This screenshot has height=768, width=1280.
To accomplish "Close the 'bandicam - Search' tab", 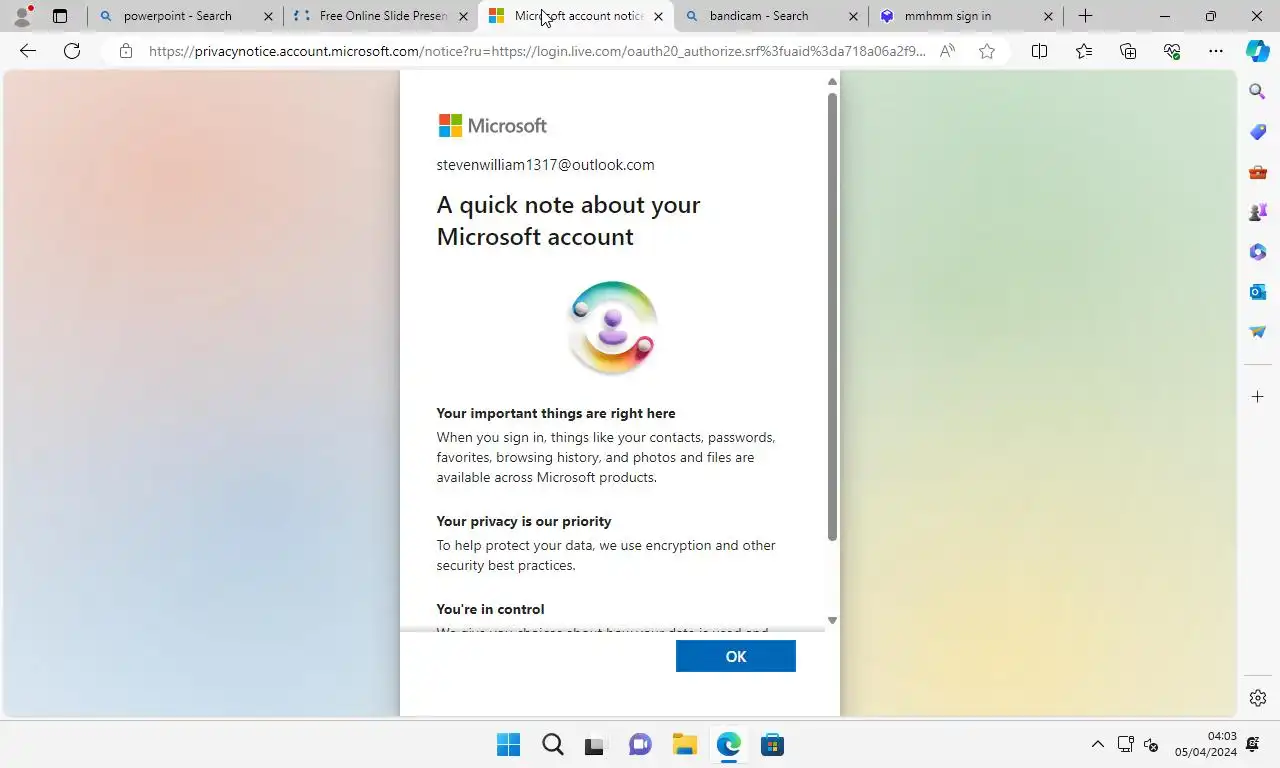I will (853, 16).
